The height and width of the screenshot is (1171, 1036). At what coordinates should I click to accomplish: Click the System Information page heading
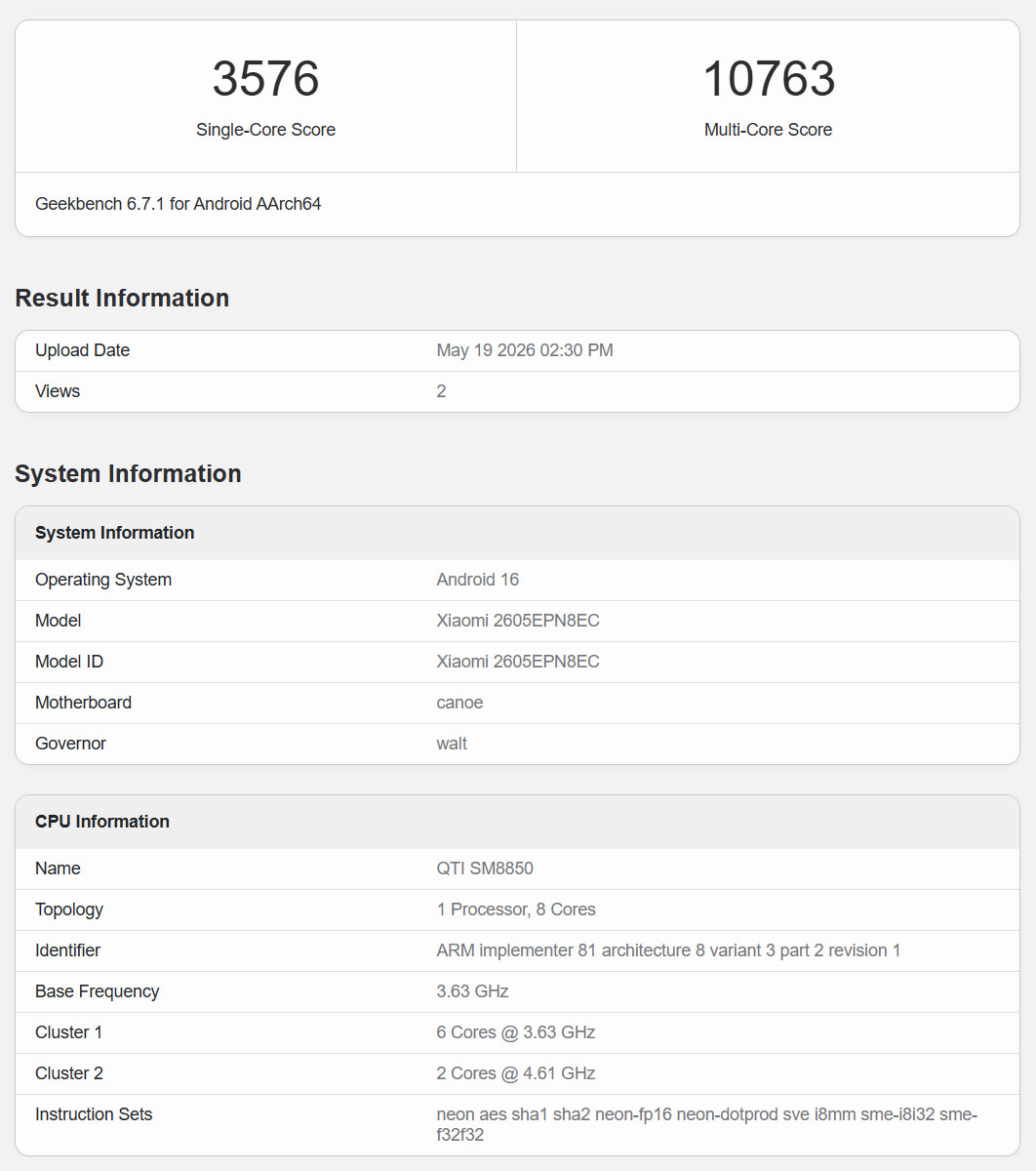(128, 473)
